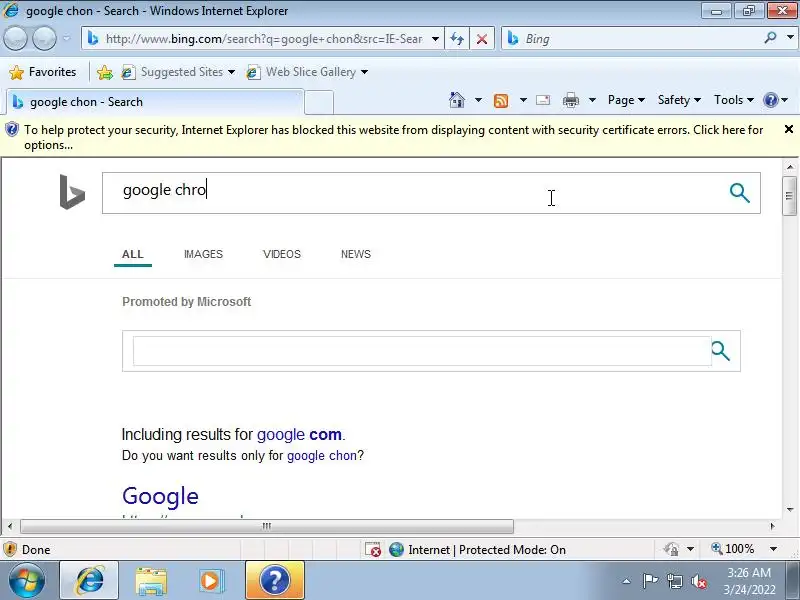Expand the address bar autocomplete dropdown
The height and width of the screenshot is (600, 800).
coord(435,39)
